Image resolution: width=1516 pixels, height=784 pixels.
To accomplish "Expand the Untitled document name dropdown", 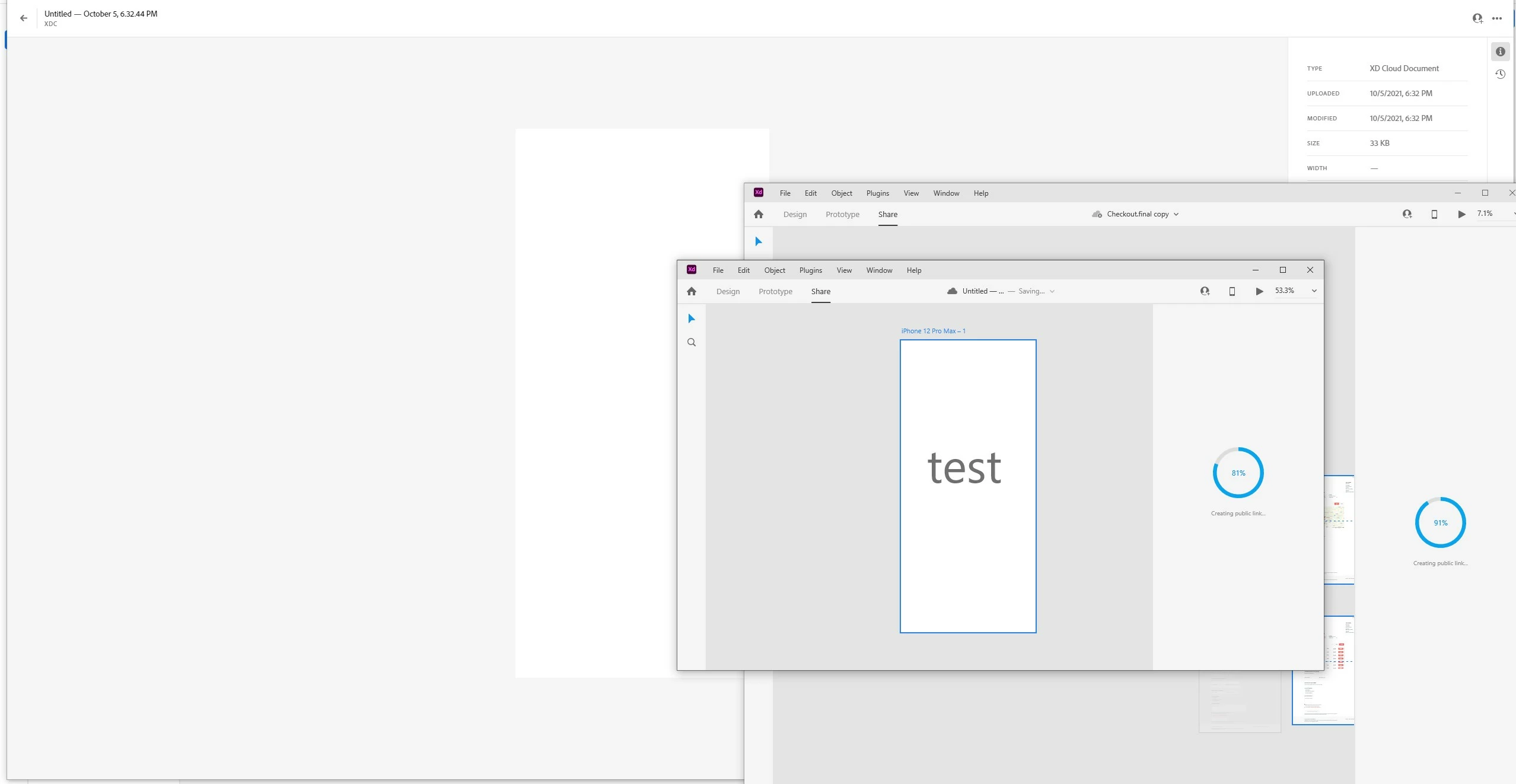I will tap(1052, 291).
